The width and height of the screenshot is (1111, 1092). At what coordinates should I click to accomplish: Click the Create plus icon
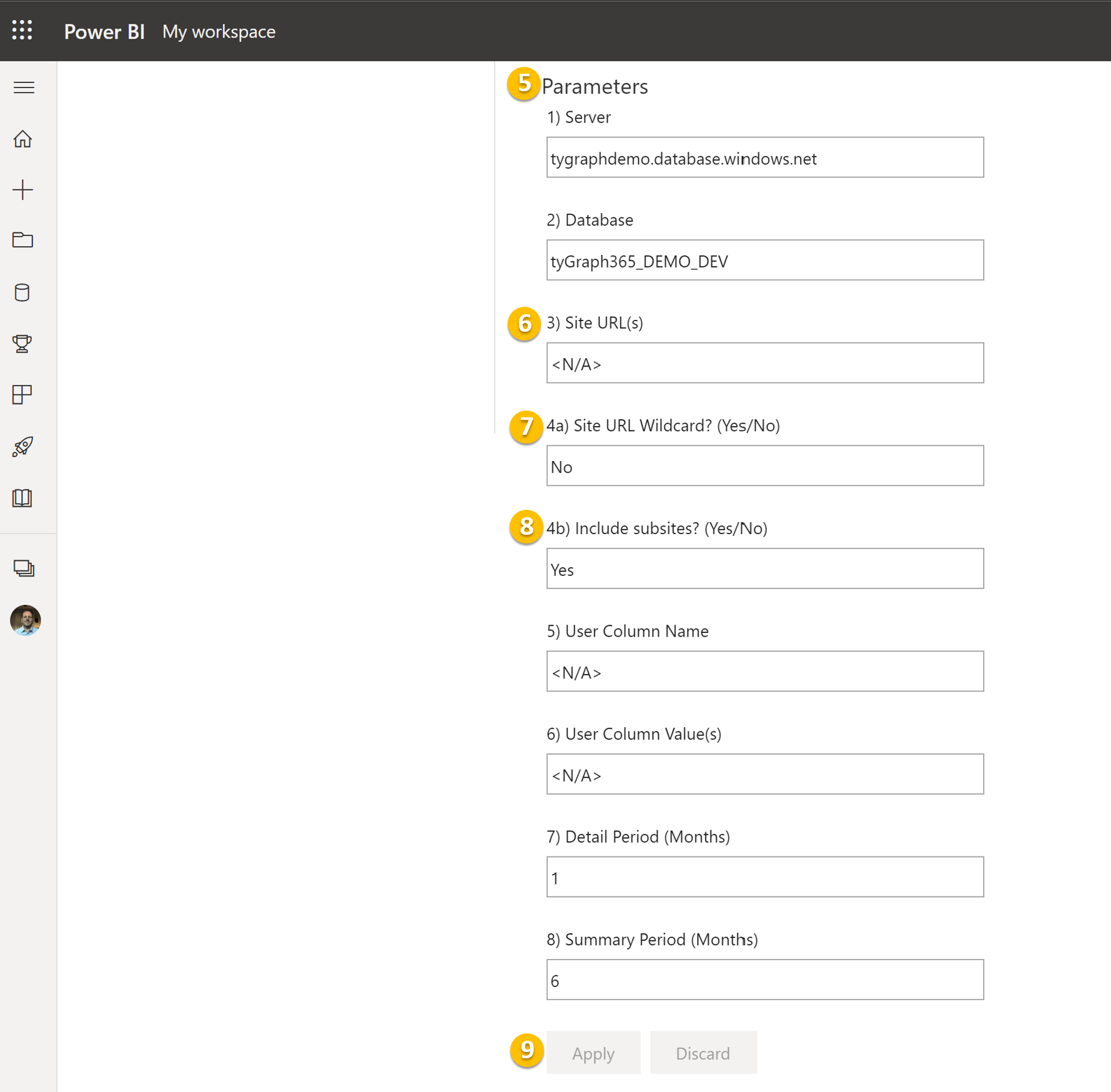click(x=23, y=190)
